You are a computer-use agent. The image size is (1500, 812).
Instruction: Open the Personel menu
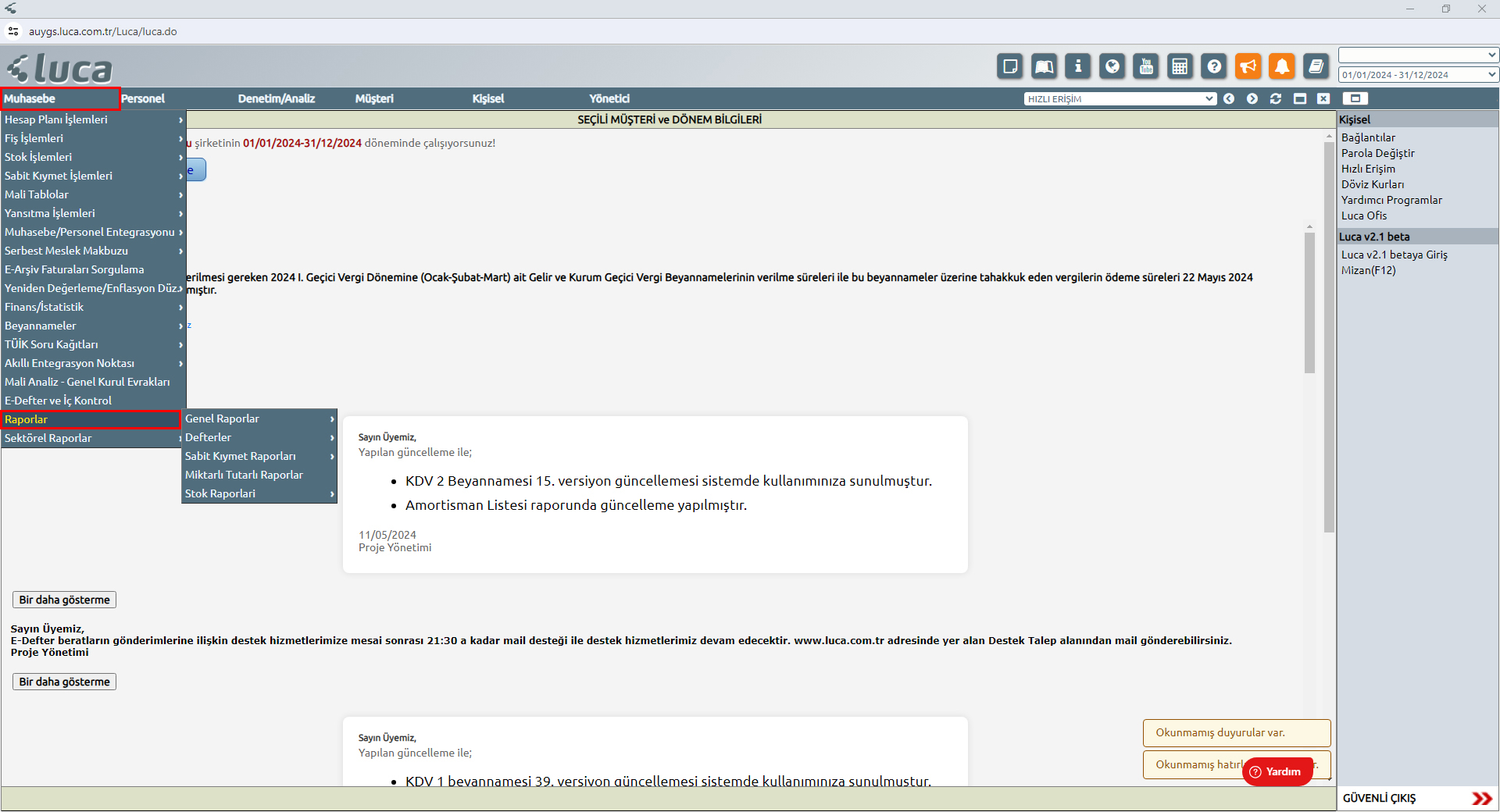[143, 98]
